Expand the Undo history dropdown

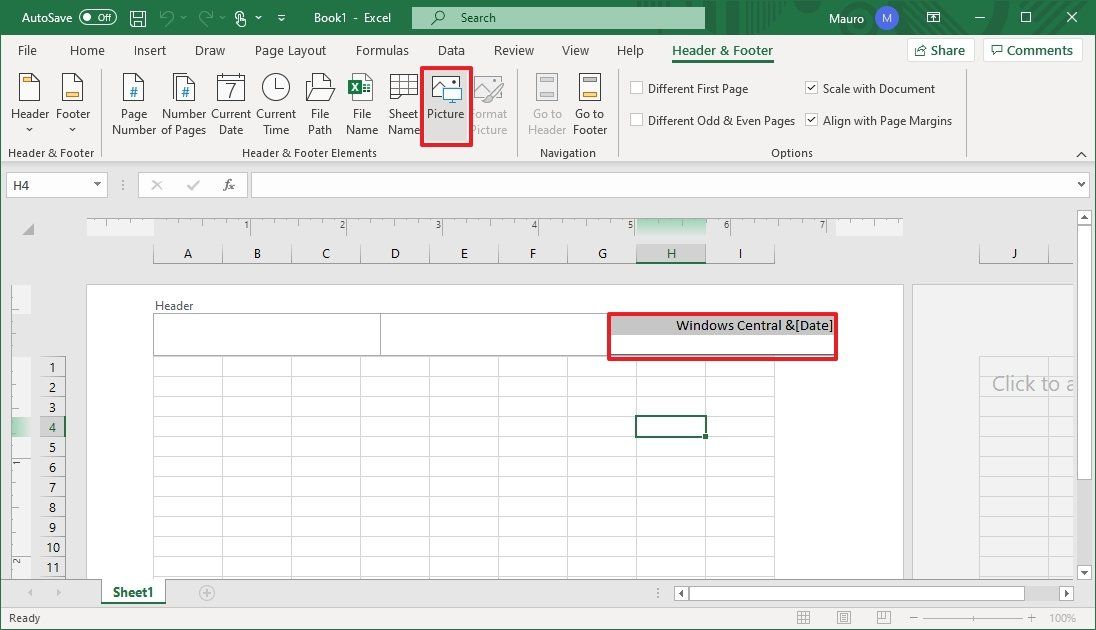click(183, 17)
